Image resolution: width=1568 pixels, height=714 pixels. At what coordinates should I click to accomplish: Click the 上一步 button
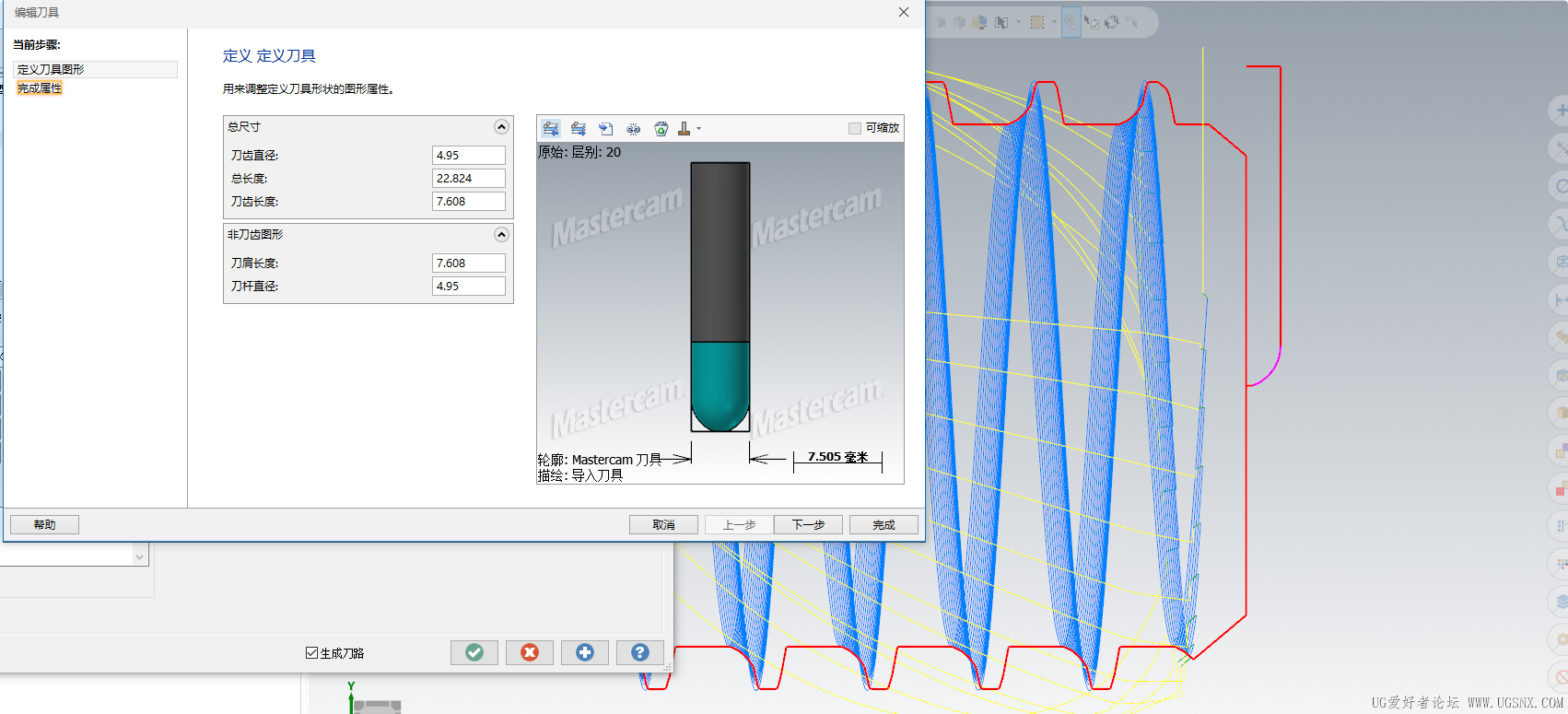(739, 524)
